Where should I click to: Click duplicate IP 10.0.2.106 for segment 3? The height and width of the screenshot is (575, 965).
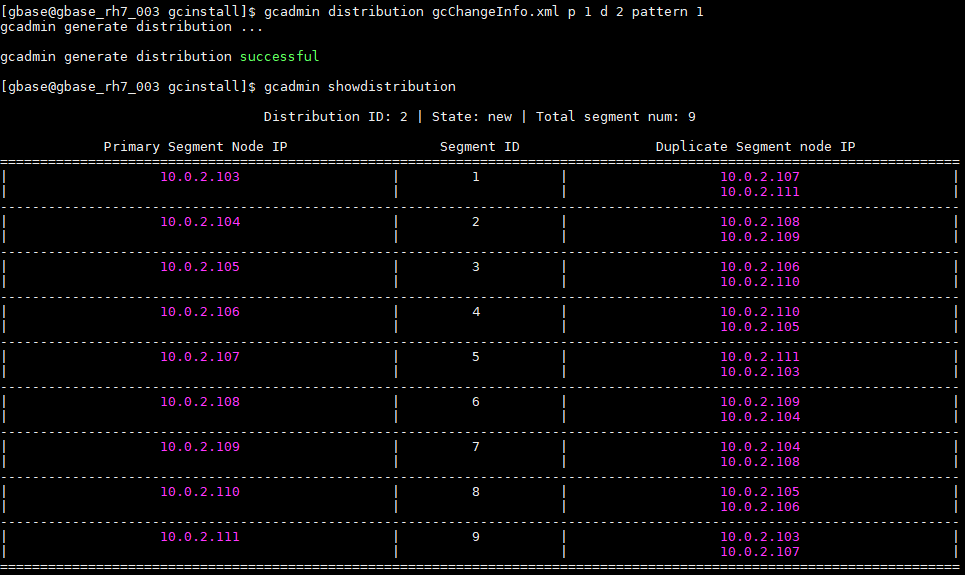(x=760, y=267)
